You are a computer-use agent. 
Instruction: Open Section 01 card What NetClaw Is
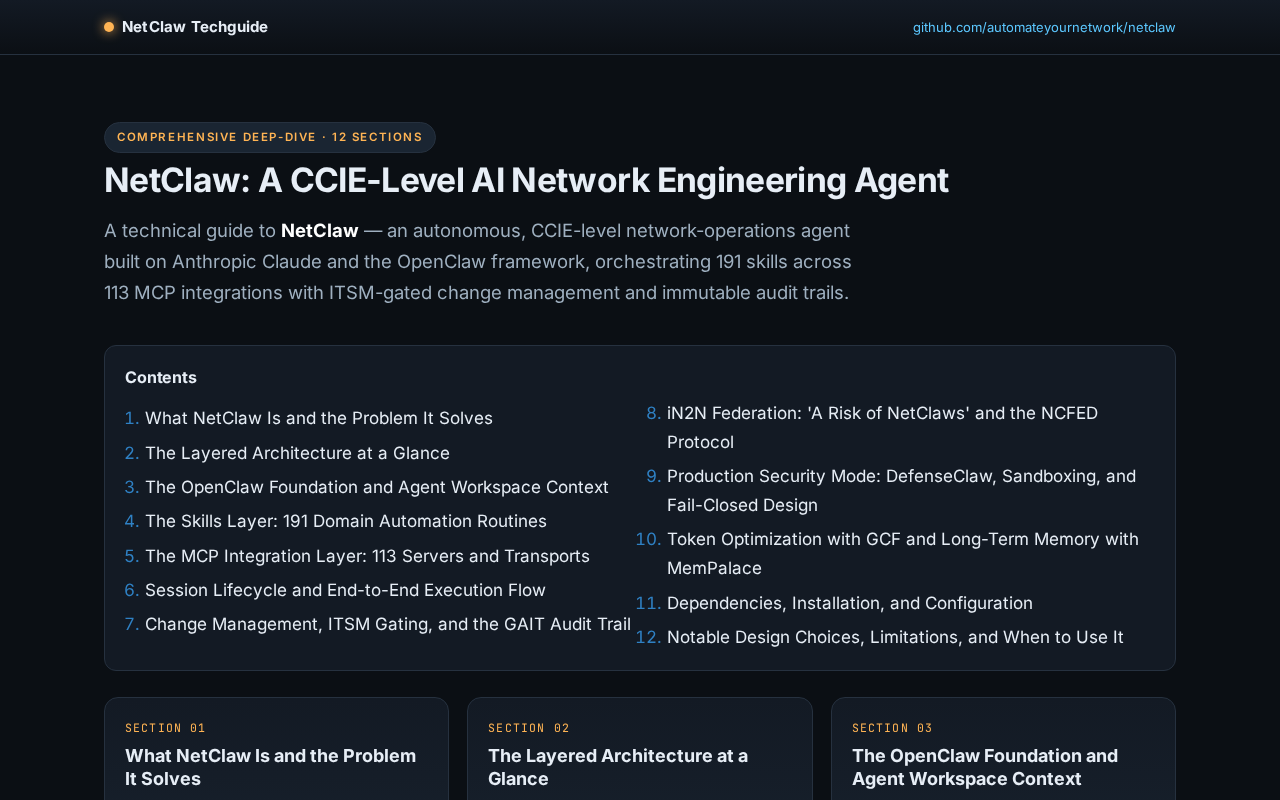[276, 749]
